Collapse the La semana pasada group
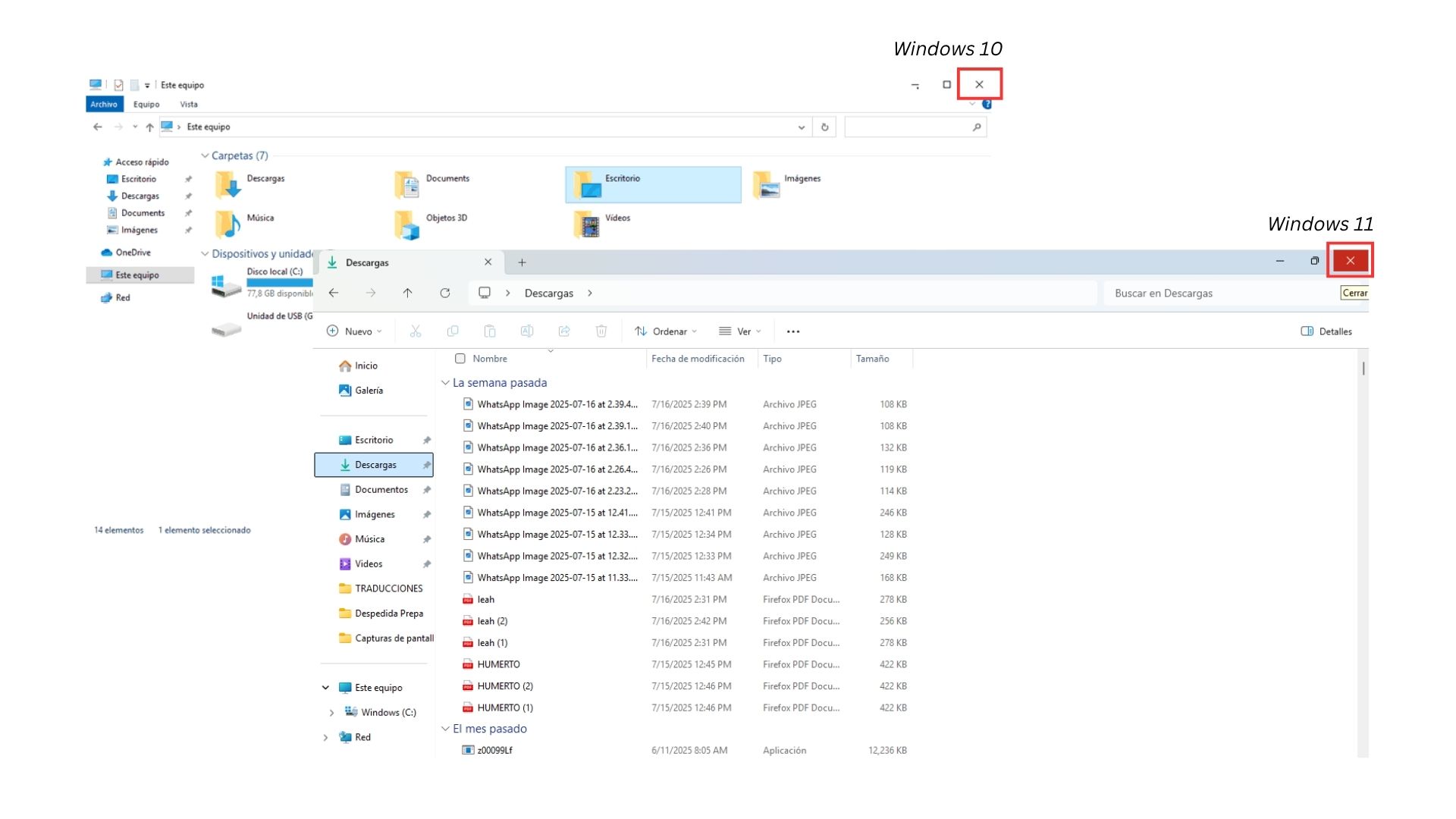The image size is (1456, 819). 446,383
